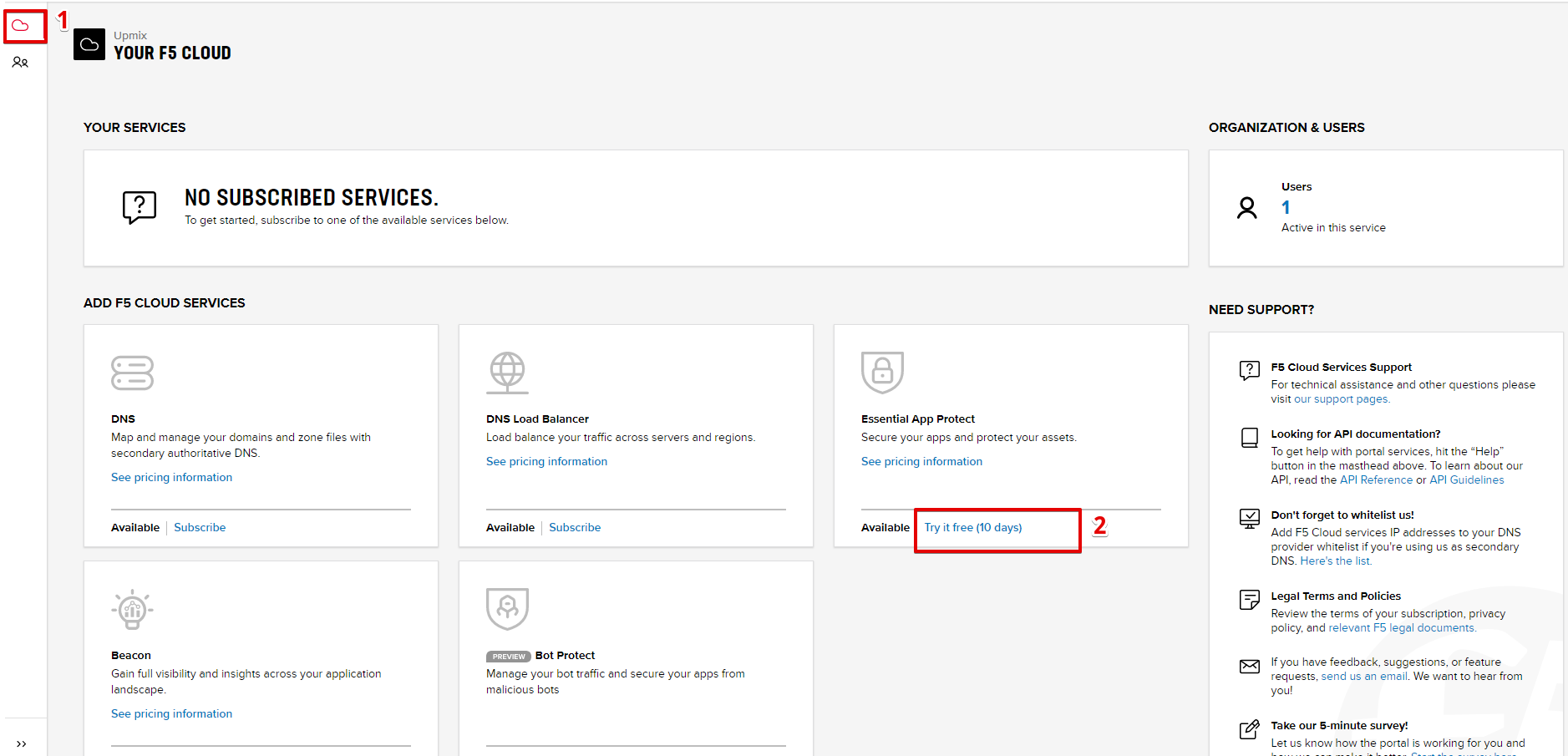Click the API documentation book icon
Image resolution: width=1568 pixels, height=756 pixels.
coord(1250,438)
